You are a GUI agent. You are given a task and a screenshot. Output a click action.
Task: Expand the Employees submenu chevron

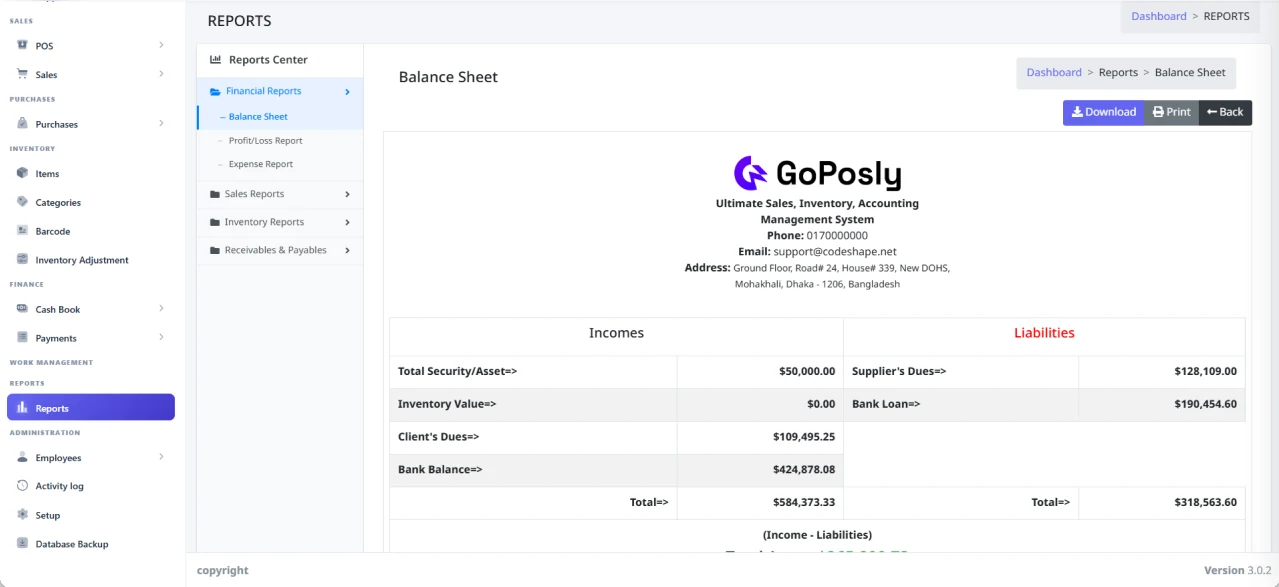(x=161, y=457)
